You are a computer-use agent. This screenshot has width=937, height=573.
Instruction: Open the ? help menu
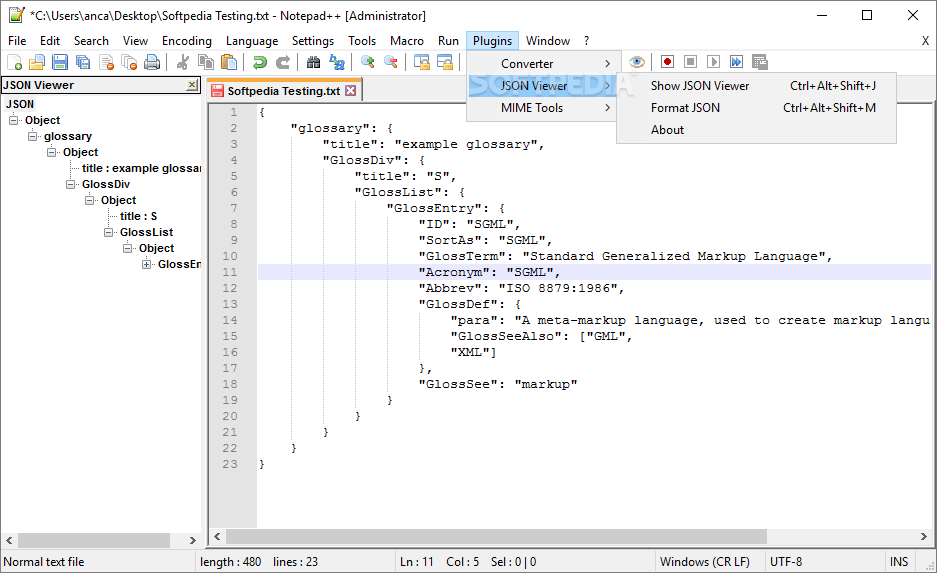point(586,41)
